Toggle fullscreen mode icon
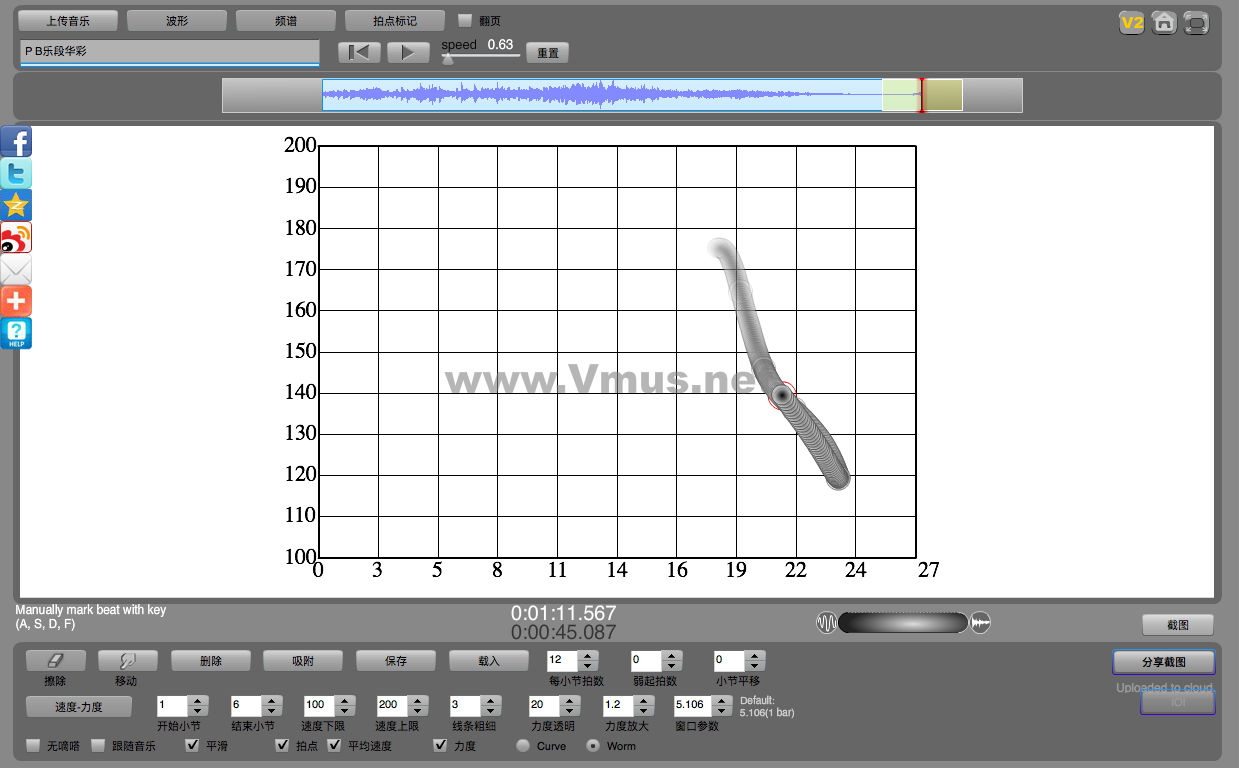The height and width of the screenshot is (768, 1239). 1195,23
